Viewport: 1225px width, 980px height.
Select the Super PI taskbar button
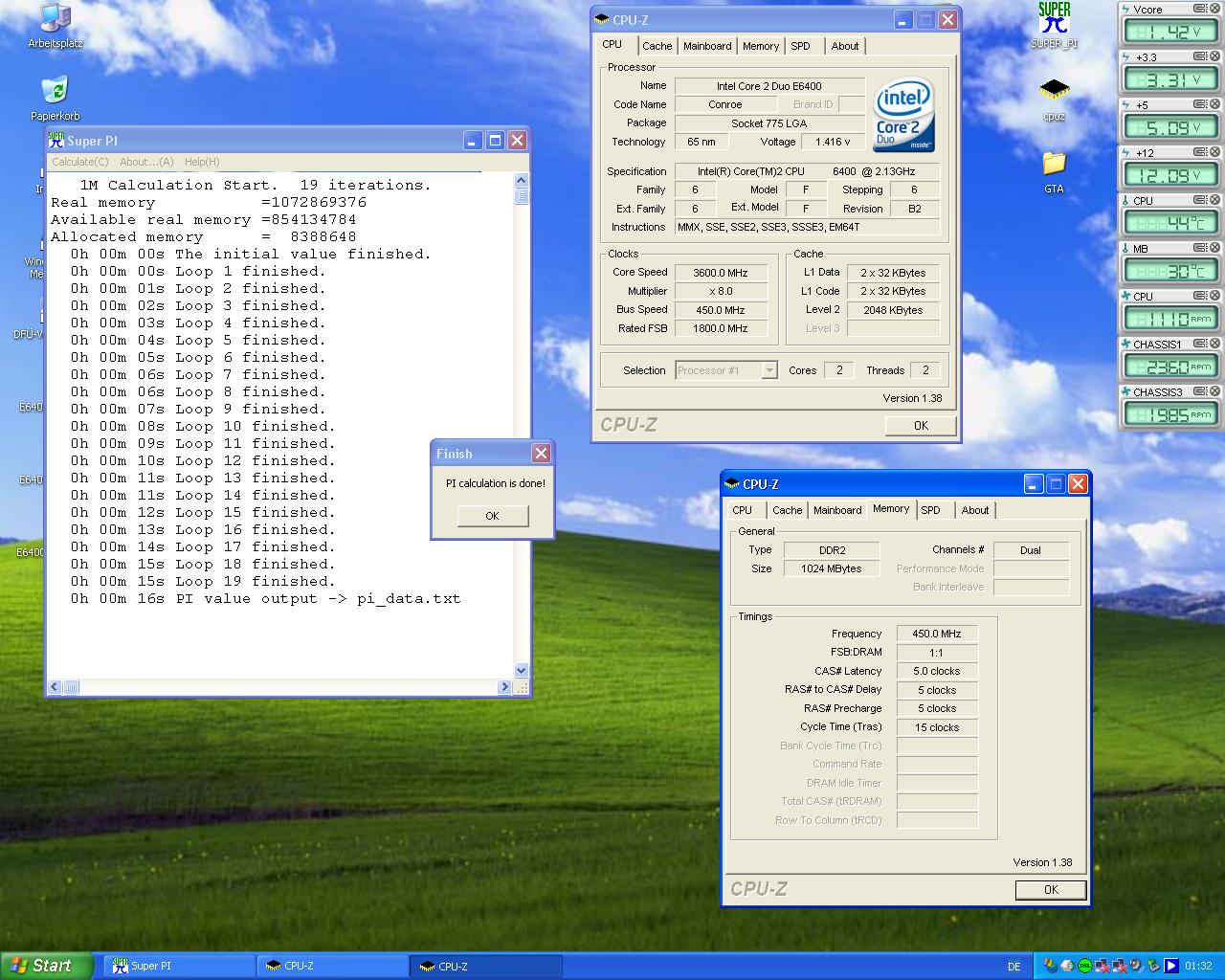coord(177,967)
